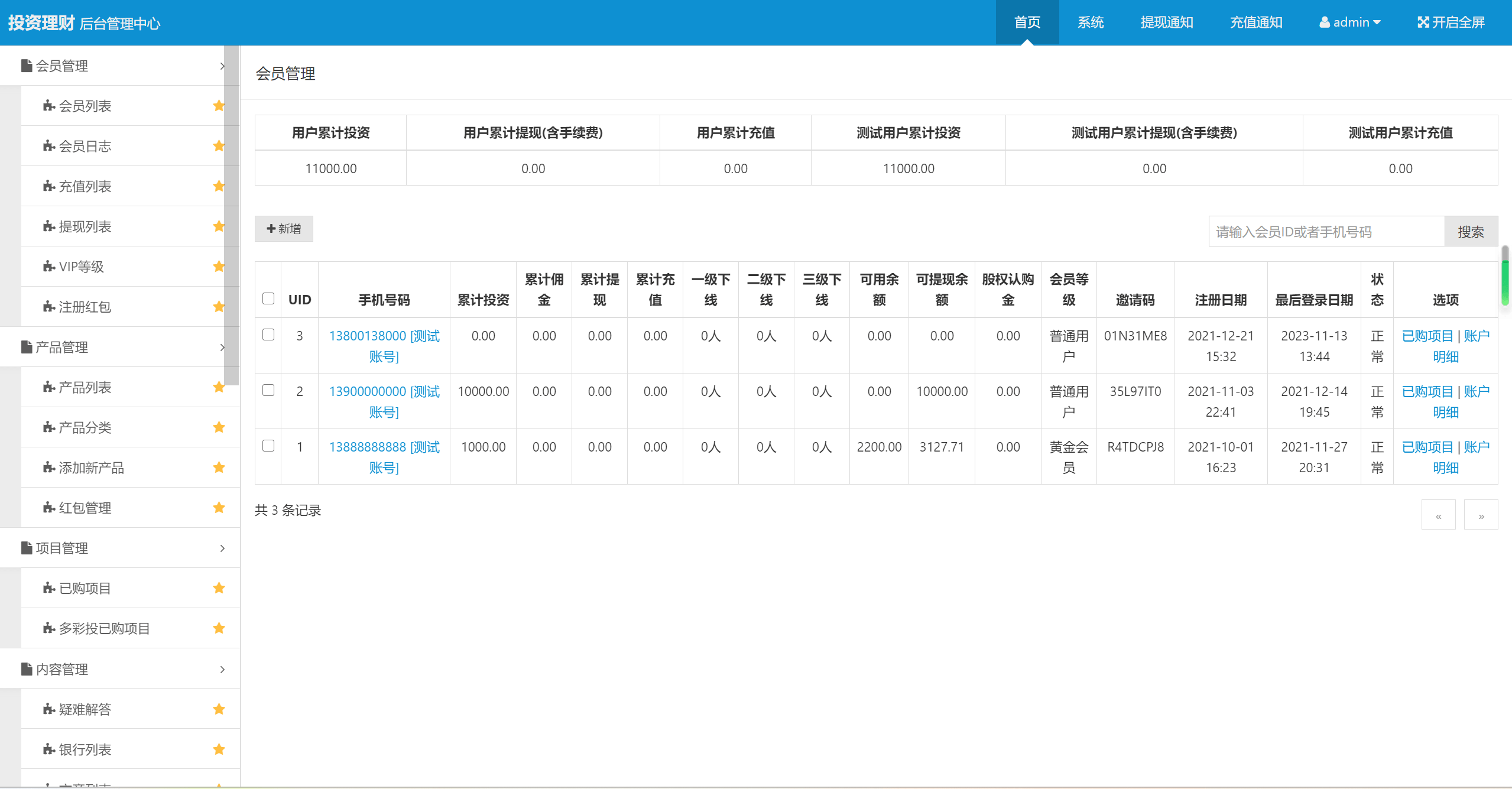
Task: Click the puzzle icon of 充值列表
Action: tap(49, 186)
